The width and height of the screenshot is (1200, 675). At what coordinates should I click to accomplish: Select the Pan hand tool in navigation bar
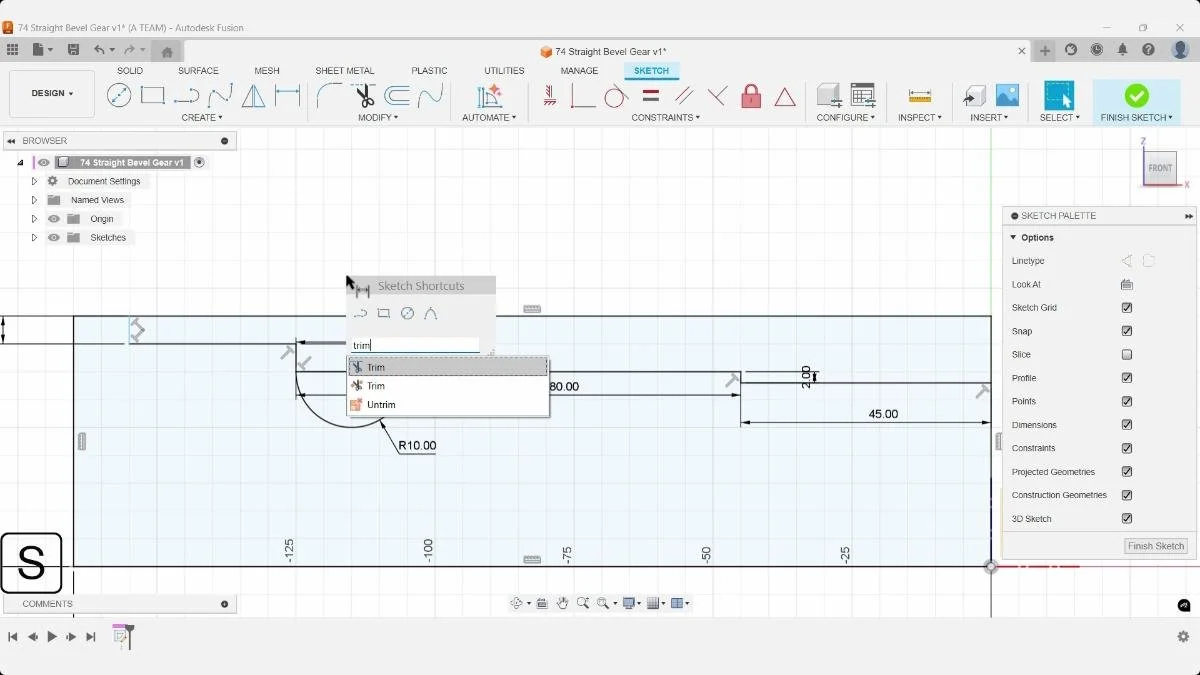tap(563, 603)
